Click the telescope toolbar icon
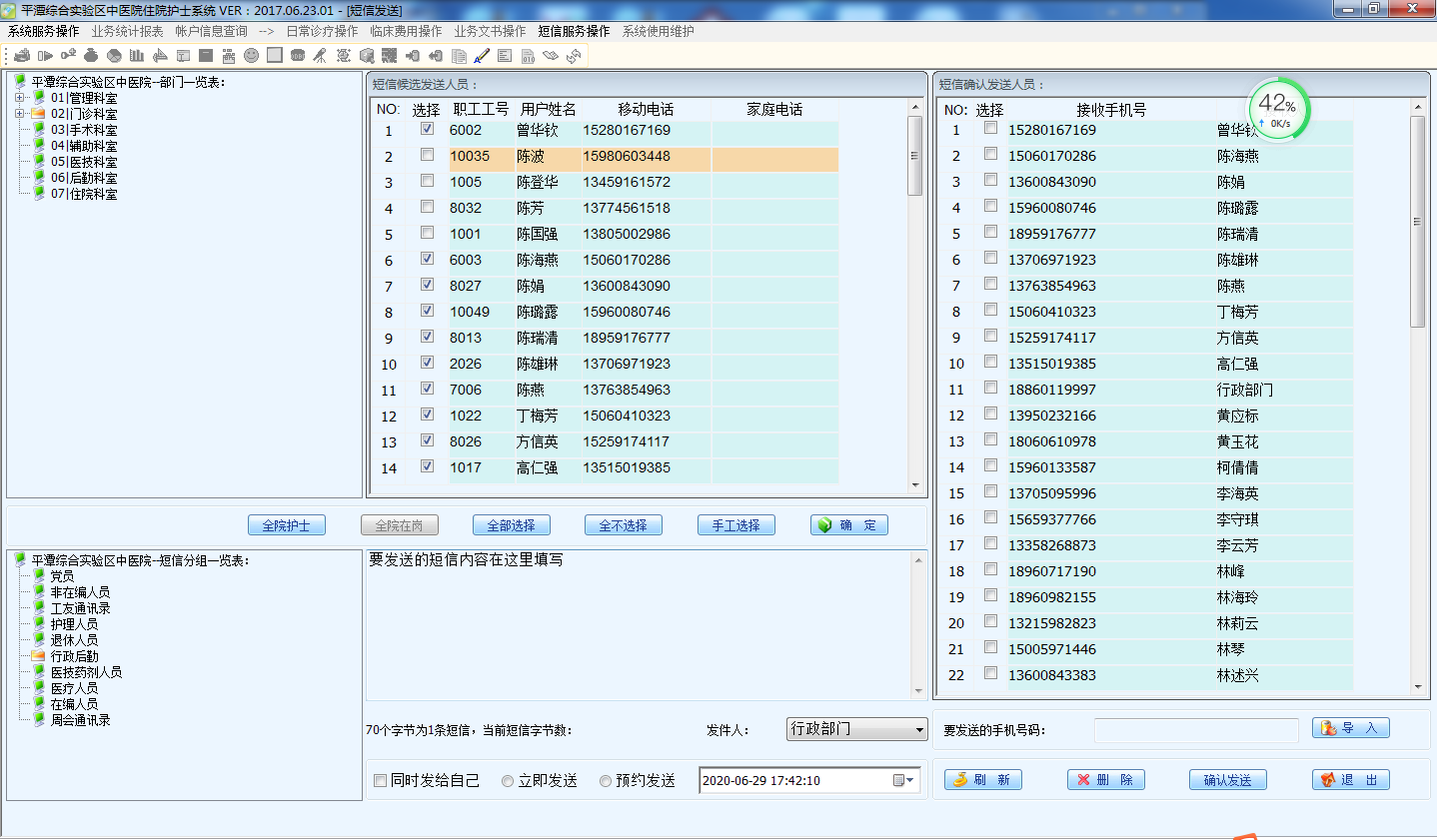Image resolution: width=1437 pixels, height=840 pixels. click(x=320, y=56)
